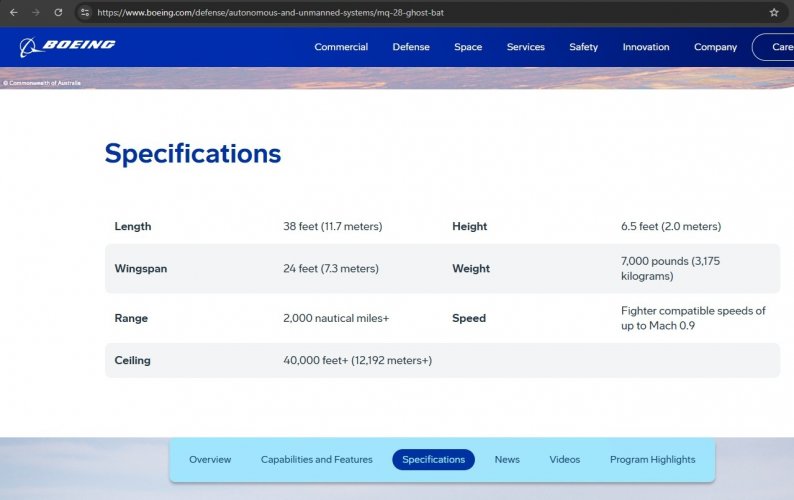Click the URL in the address bar
The height and width of the screenshot is (500, 794).
[270, 13]
